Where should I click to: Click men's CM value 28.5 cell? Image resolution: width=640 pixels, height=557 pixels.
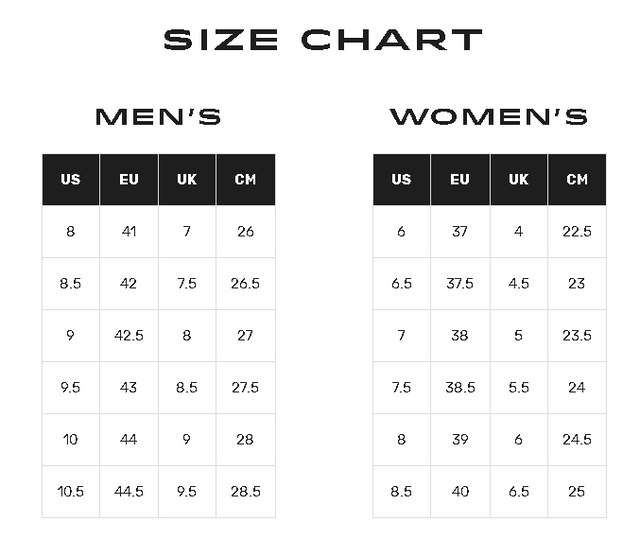pyautogui.click(x=245, y=492)
